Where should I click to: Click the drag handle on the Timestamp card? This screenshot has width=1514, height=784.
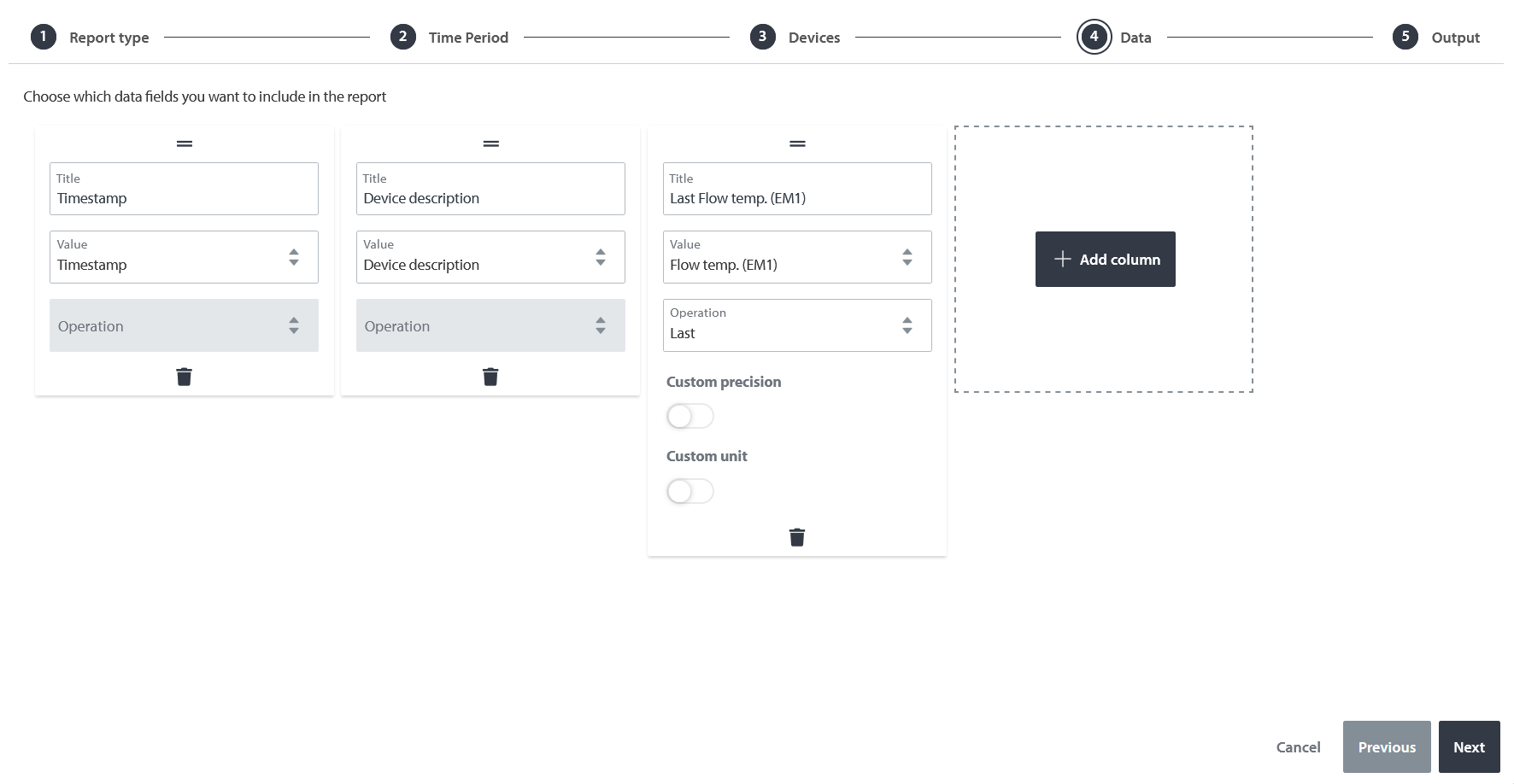point(184,143)
